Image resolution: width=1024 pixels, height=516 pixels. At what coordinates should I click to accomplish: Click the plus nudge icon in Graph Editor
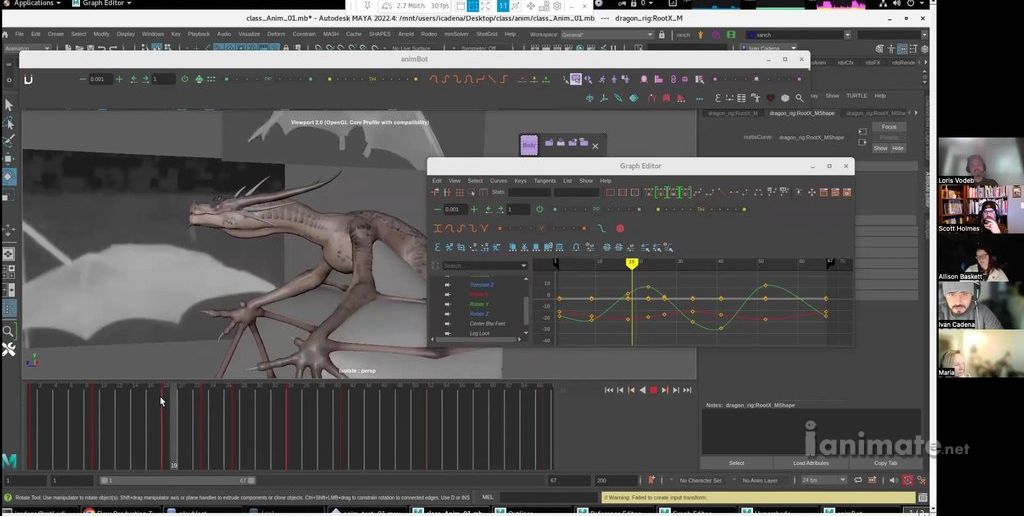click(x=474, y=209)
